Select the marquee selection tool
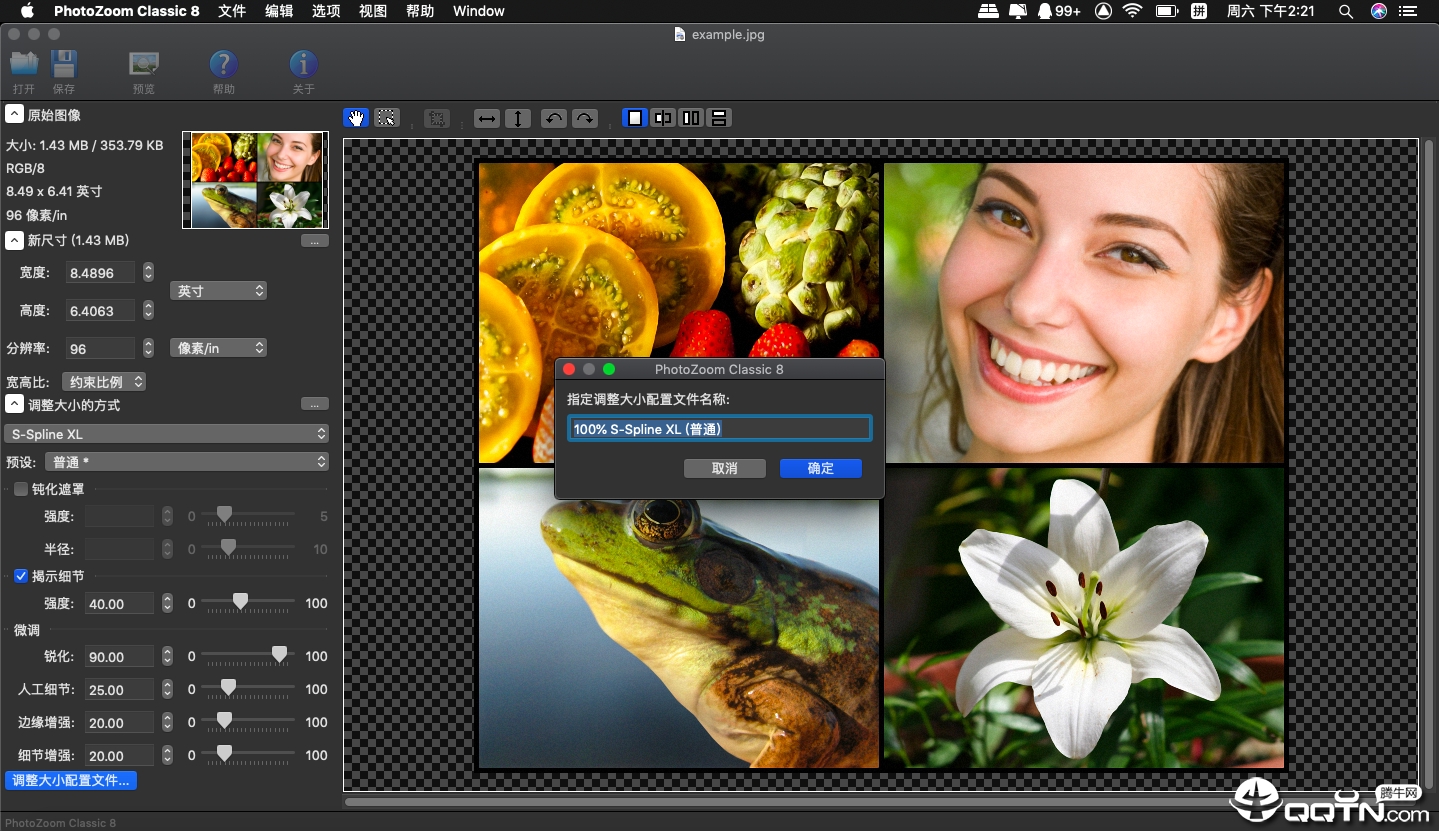 (387, 118)
